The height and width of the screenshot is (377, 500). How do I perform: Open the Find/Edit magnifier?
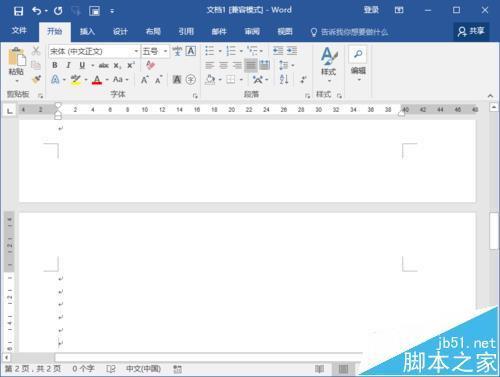[x=358, y=54]
